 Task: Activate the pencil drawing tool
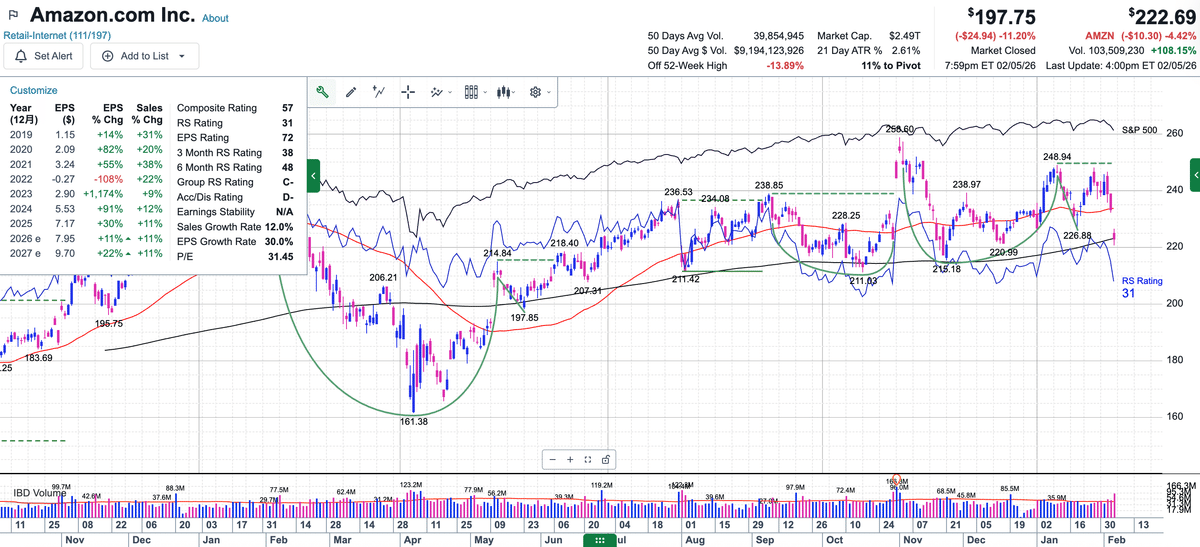click(x=351, y=92)
